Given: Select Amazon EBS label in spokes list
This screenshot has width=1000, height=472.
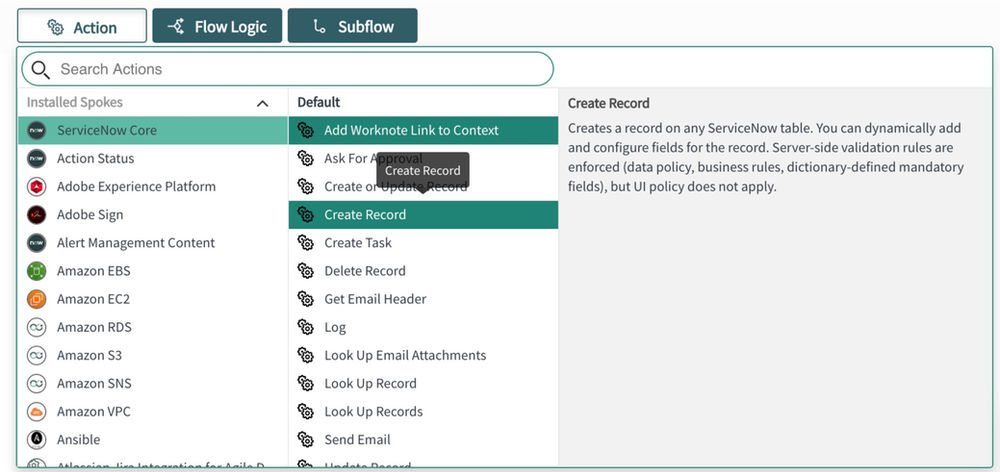Looking at the screenshot, I should pos(93,270).
